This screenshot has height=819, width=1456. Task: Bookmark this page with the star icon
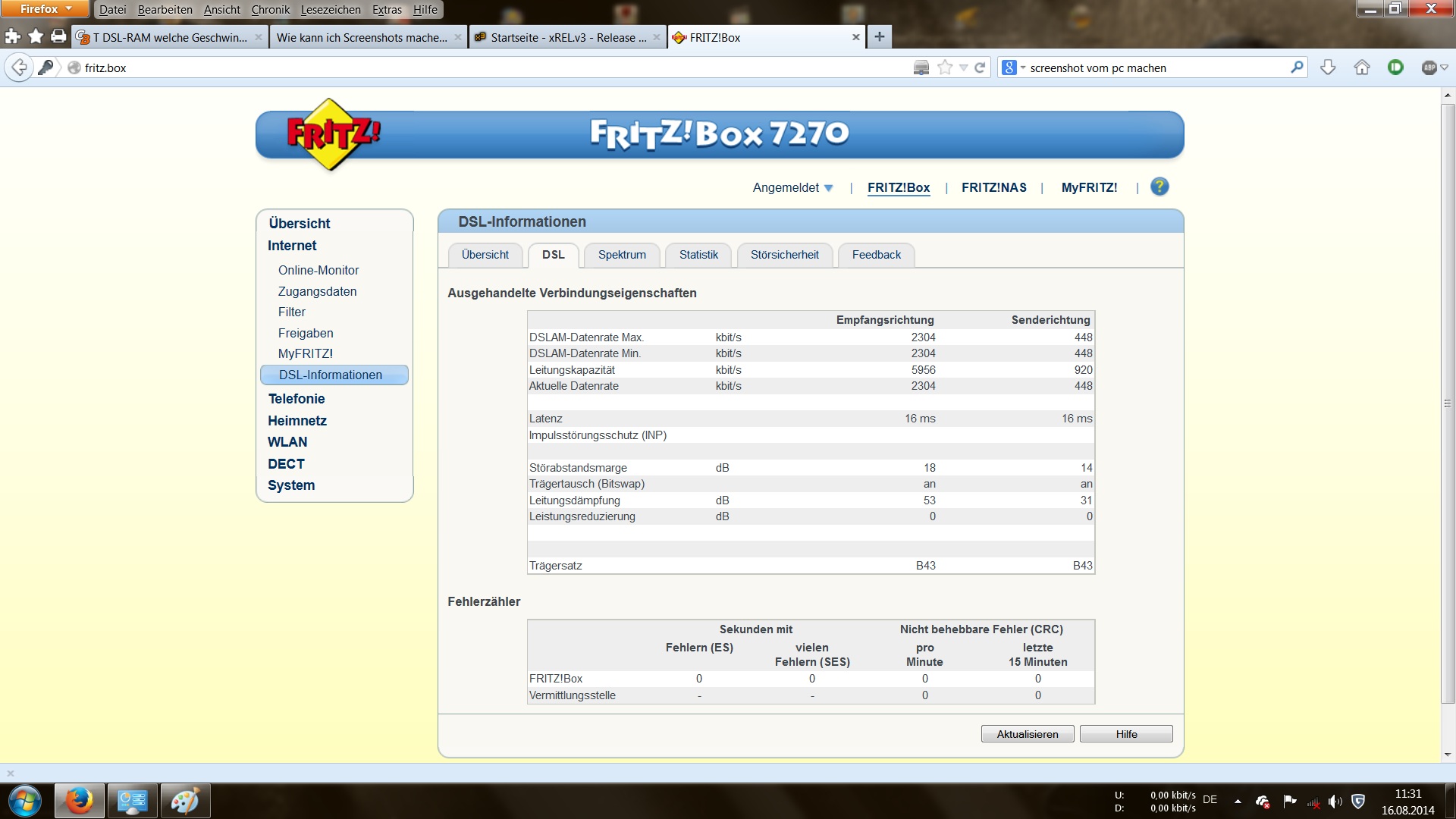[945, 67]
